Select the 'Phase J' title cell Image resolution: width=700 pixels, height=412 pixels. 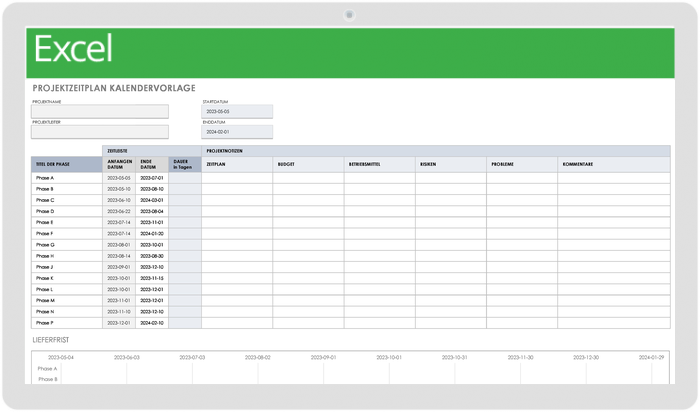point(67,267)
